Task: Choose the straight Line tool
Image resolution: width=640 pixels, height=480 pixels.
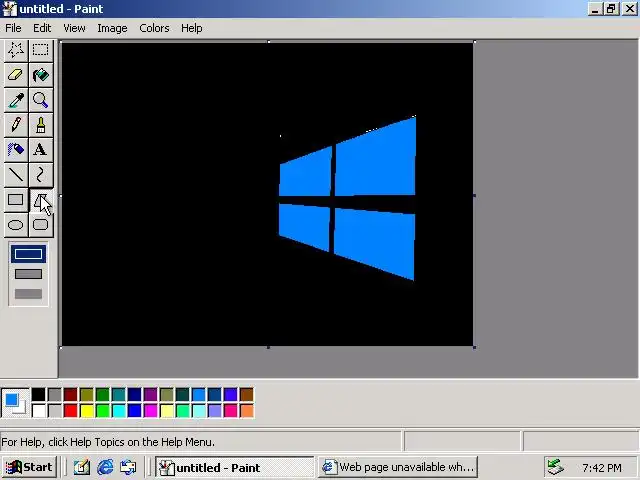Action: (x=16, y=175)
